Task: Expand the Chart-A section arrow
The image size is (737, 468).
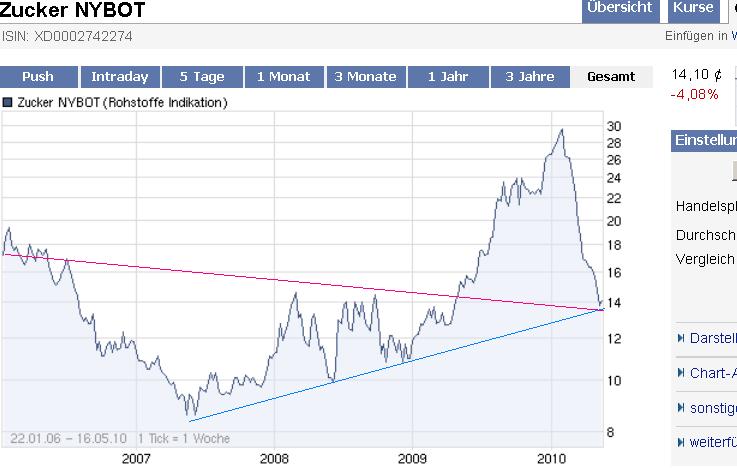Action: pyautogui.click(x=681, y=373)
